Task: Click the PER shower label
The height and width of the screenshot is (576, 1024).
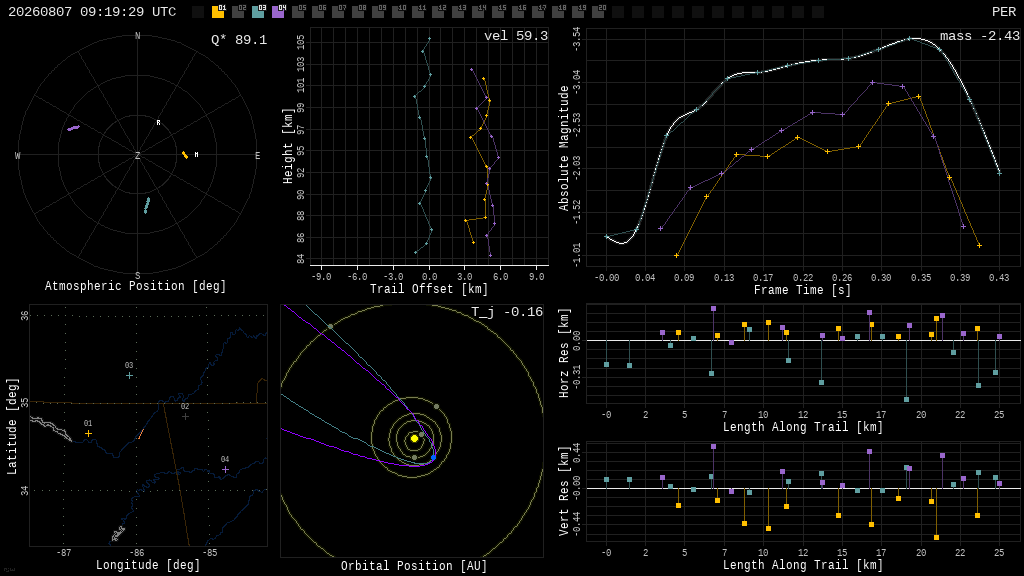Action: 1004,12
